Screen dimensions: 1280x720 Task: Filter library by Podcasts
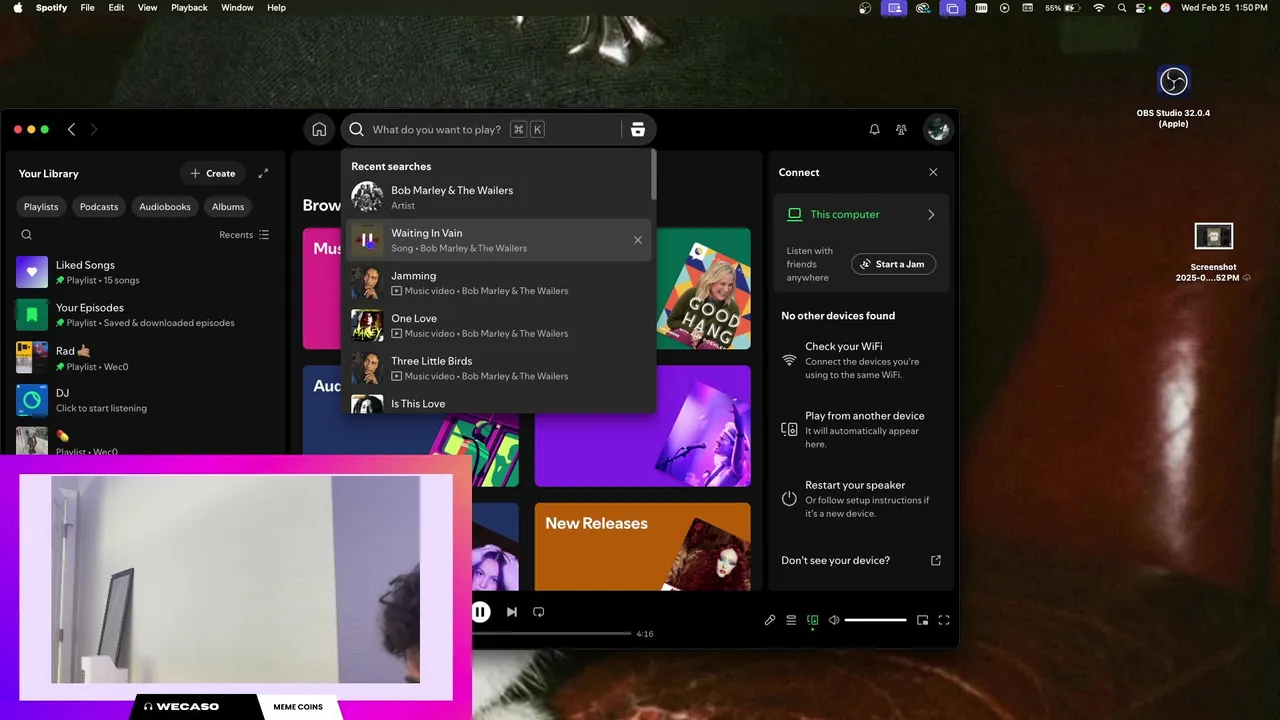[99, 206]
